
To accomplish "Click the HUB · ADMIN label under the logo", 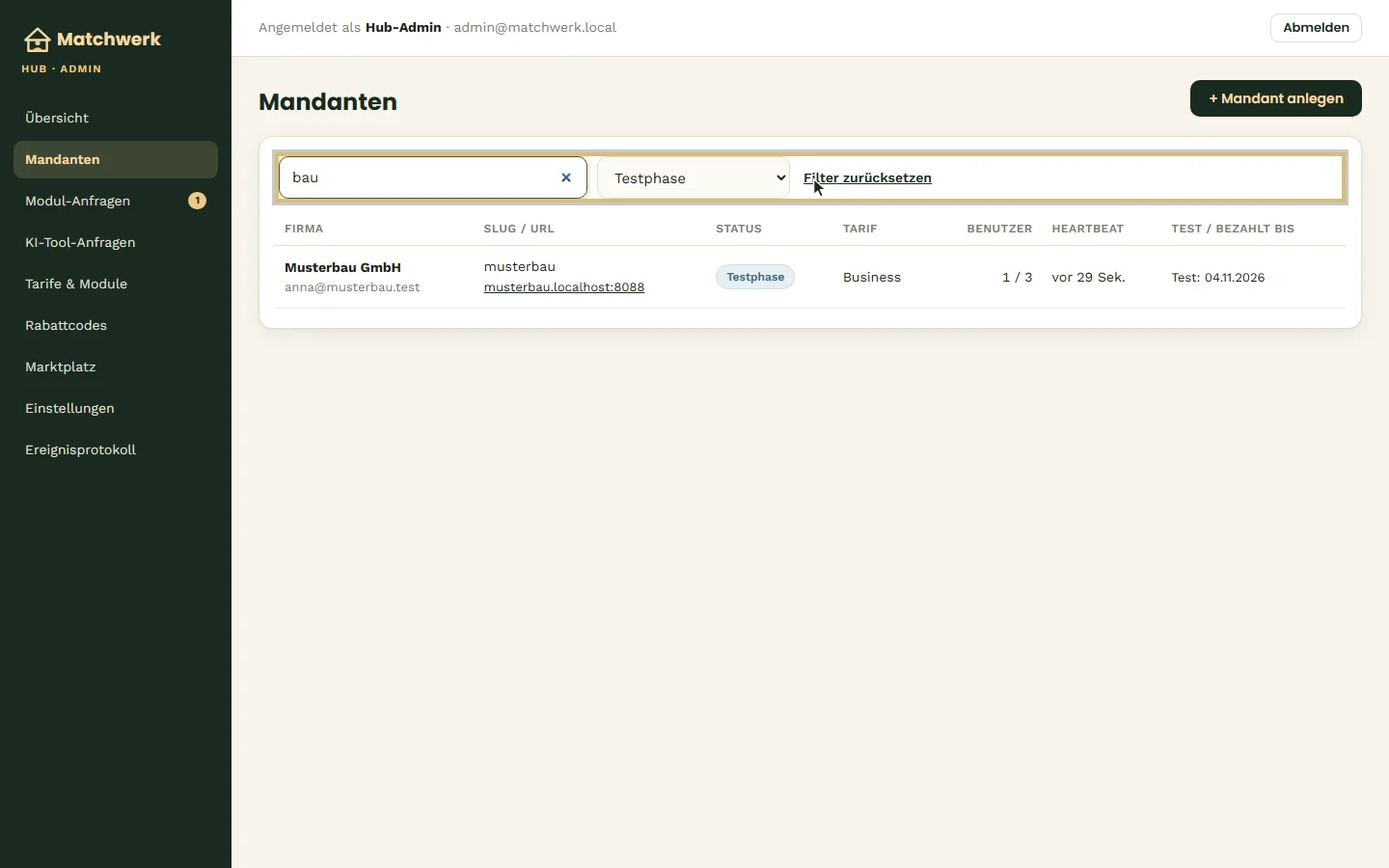I will coord(62,69).
